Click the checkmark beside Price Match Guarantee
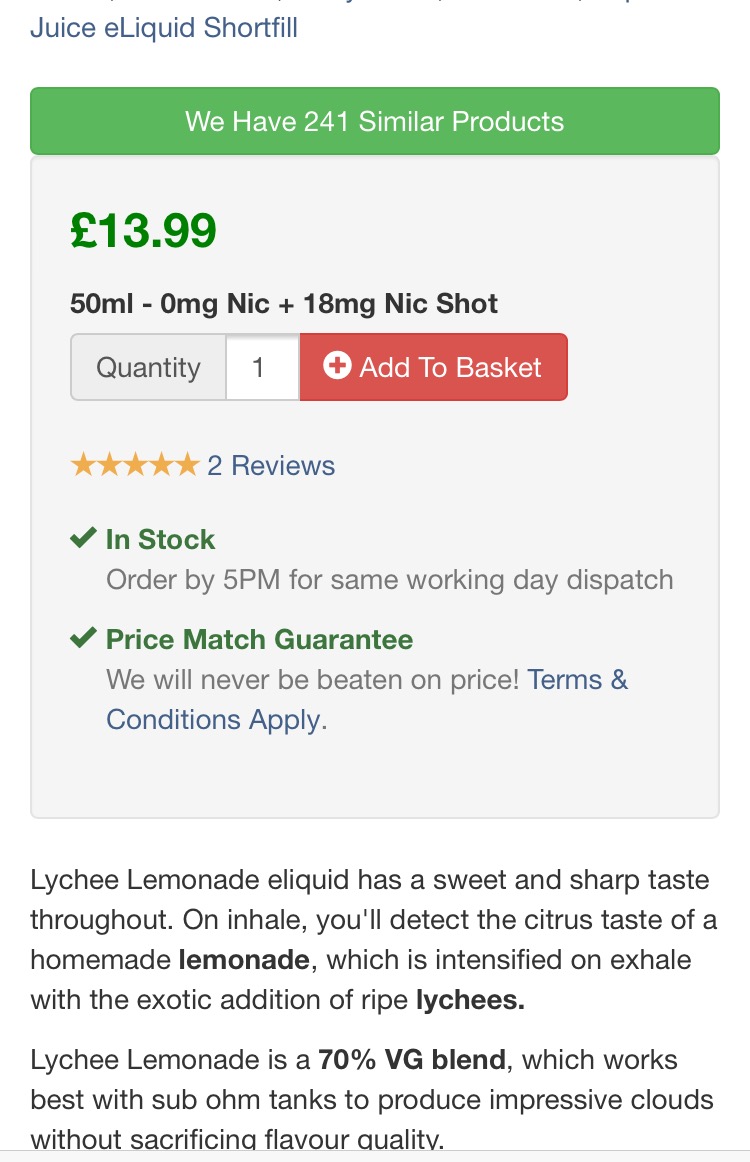750x1162 pixels. (83, 639)
